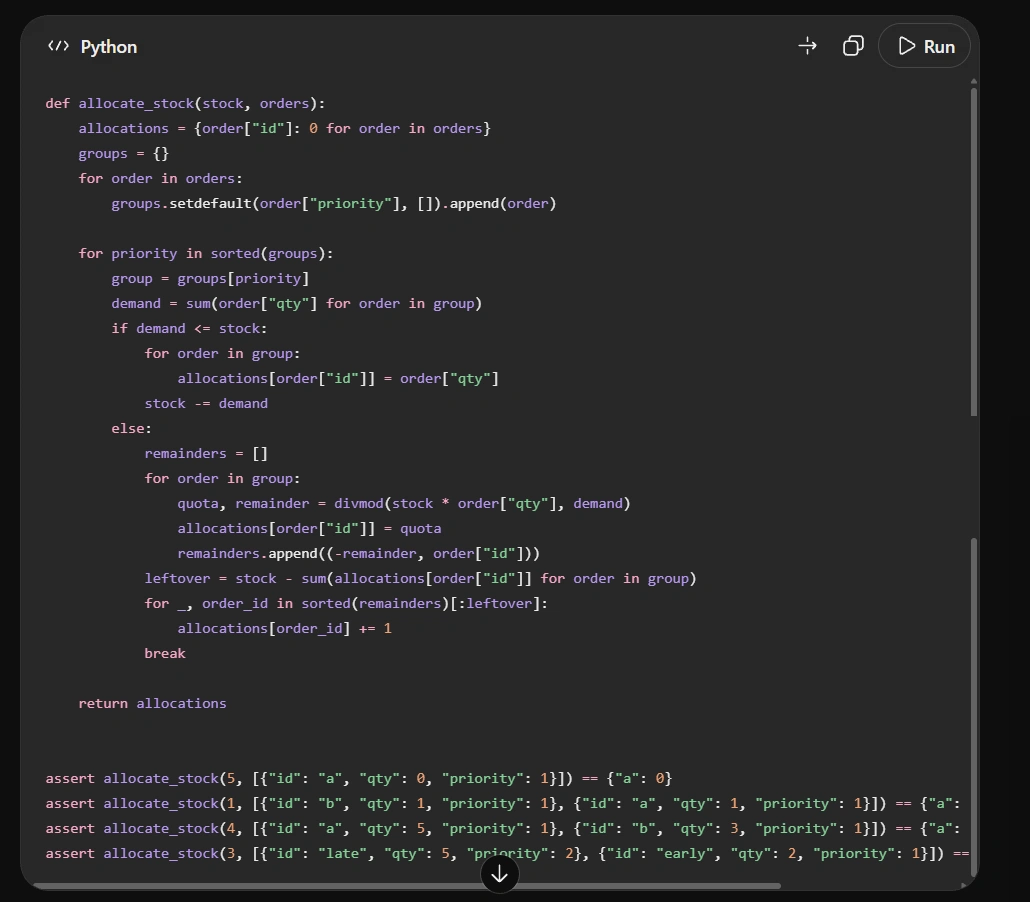
Task: Click the 'for order in orders:' line
Action: (160, 179)
